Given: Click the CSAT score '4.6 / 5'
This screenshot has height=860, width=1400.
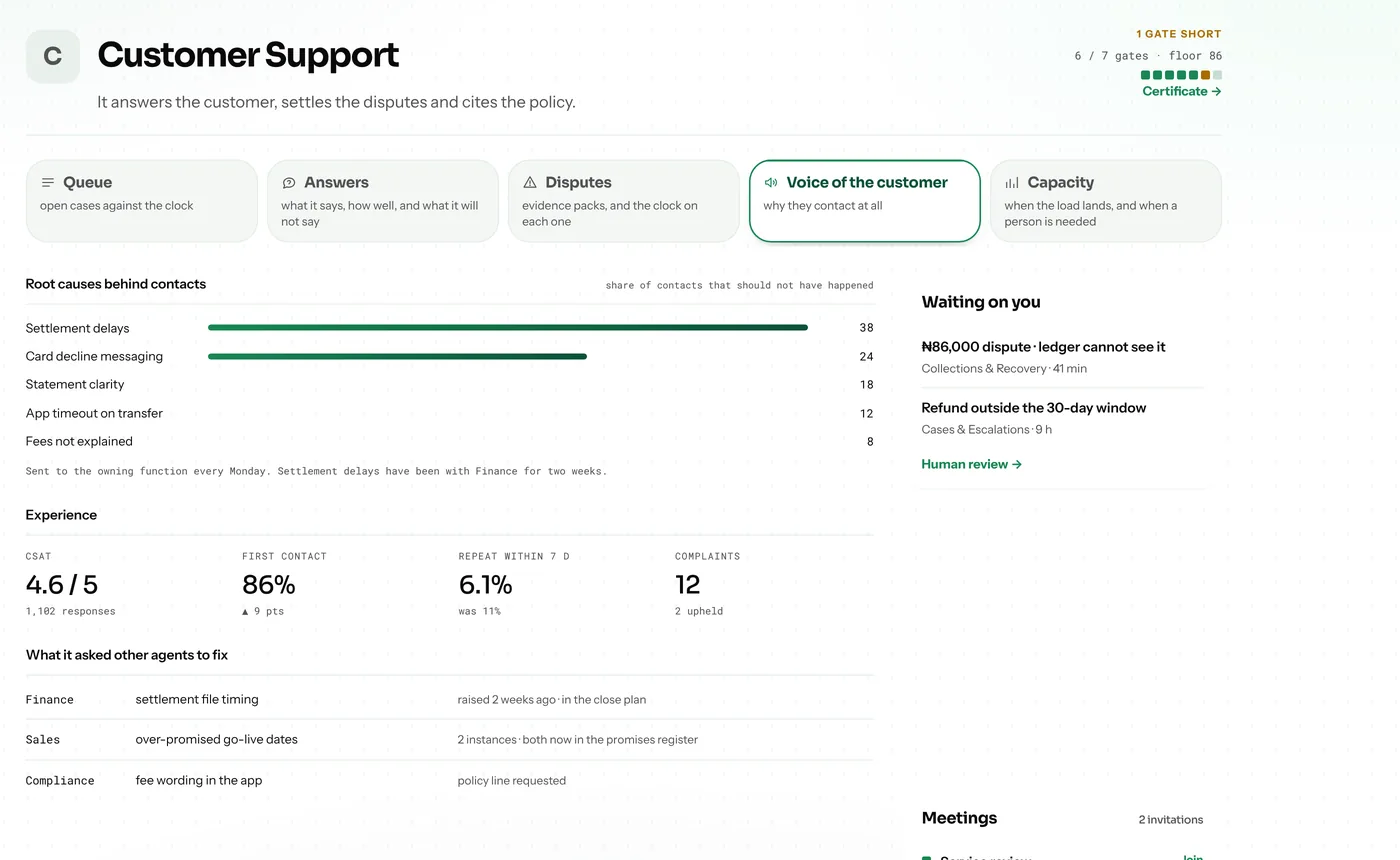Looking at the screenshot, I should click(x=62, y=584).
